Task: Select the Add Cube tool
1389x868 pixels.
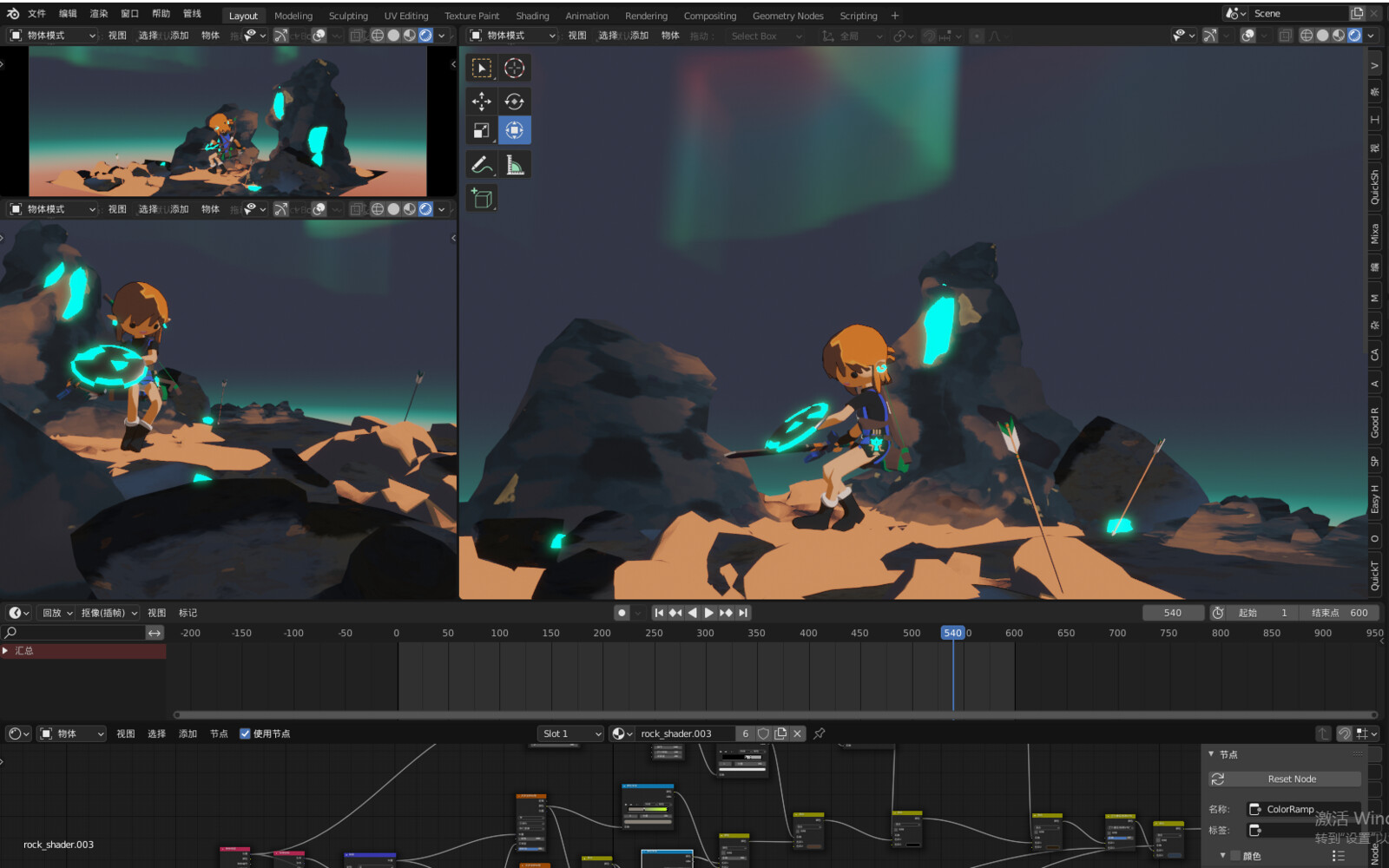Action: (x=482, y=198)
